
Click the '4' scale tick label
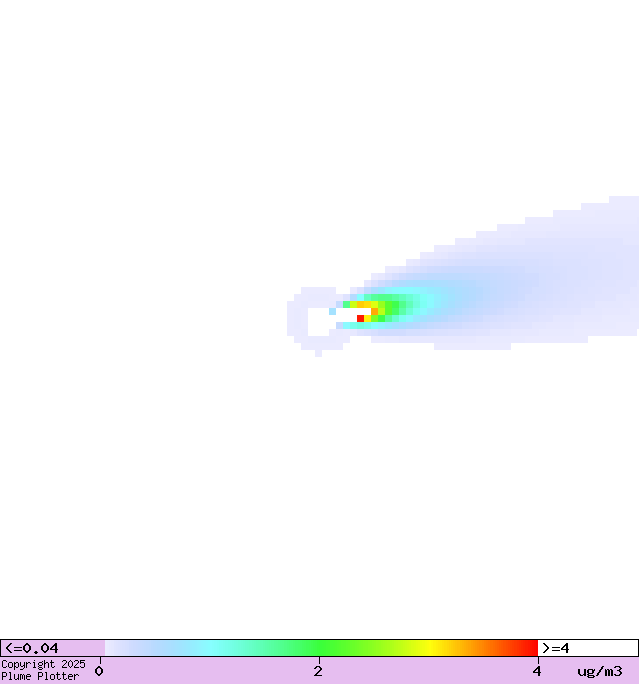tap(537, 671)
